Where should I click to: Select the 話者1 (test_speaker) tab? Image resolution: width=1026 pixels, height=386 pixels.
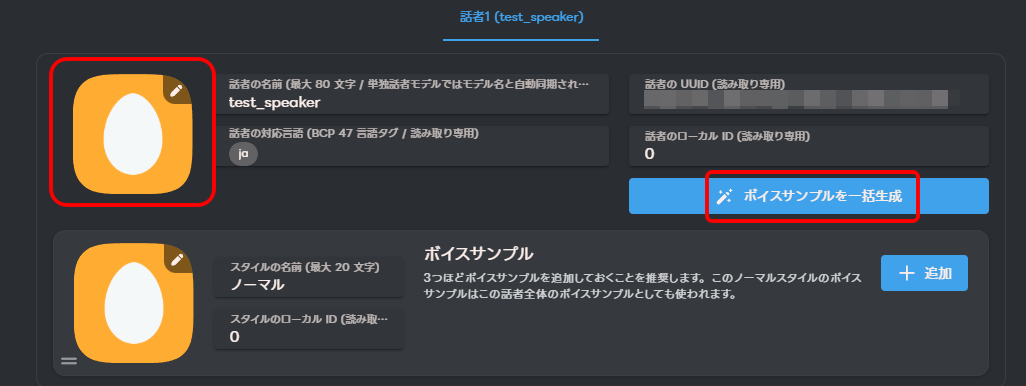(521, 18)
